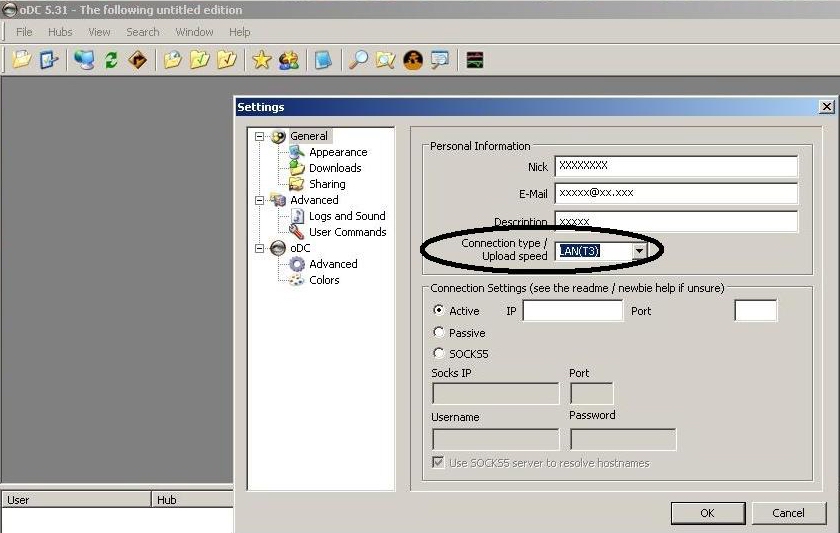Viewport: 840px width, 533px height.
Task: Click the Hub column header
Action: [193, 500]
